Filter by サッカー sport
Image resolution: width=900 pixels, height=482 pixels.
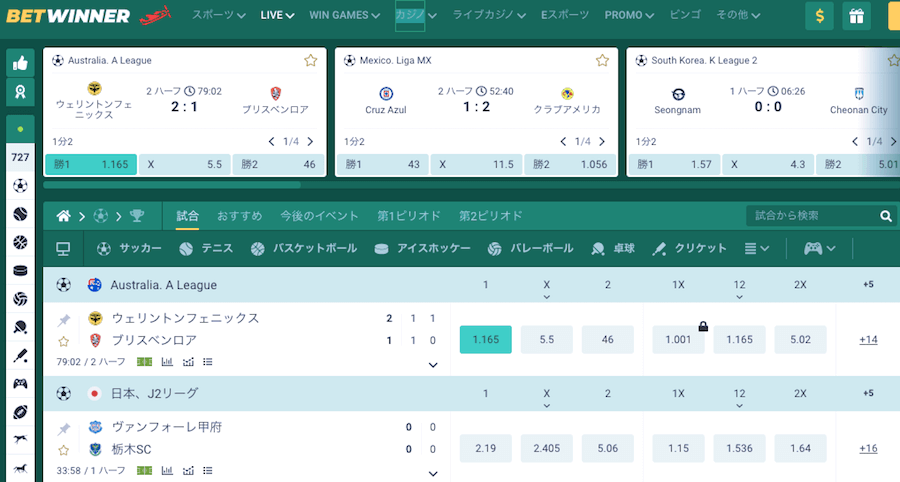pos(129,248)
